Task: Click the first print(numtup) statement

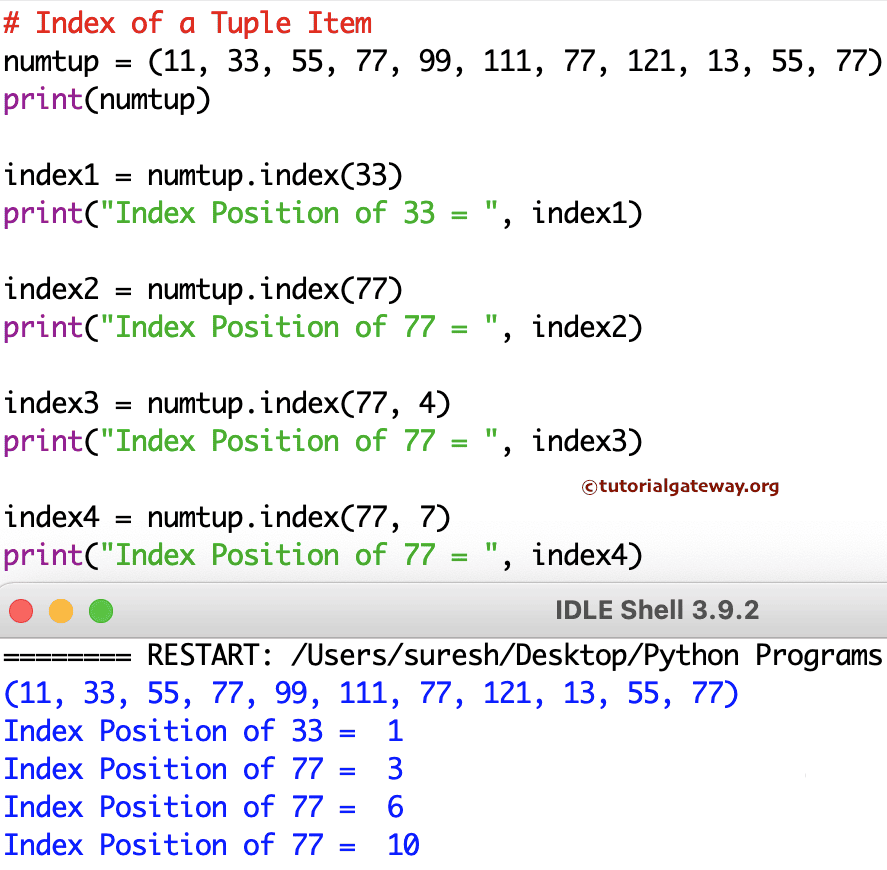Action: click(x=110, y=99)
